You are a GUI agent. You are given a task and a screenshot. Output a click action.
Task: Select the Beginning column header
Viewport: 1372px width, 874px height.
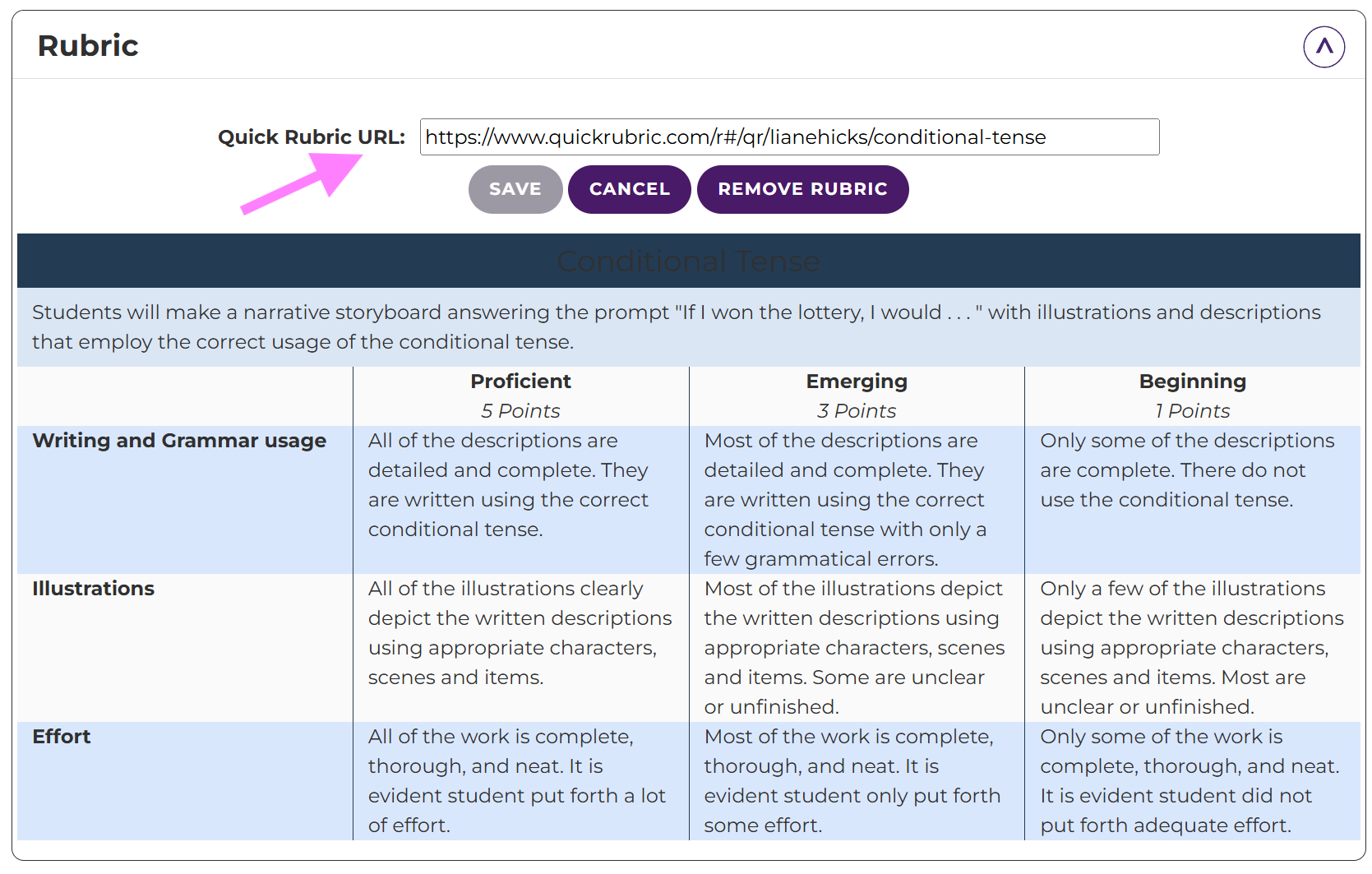(x=1192, y=382)
